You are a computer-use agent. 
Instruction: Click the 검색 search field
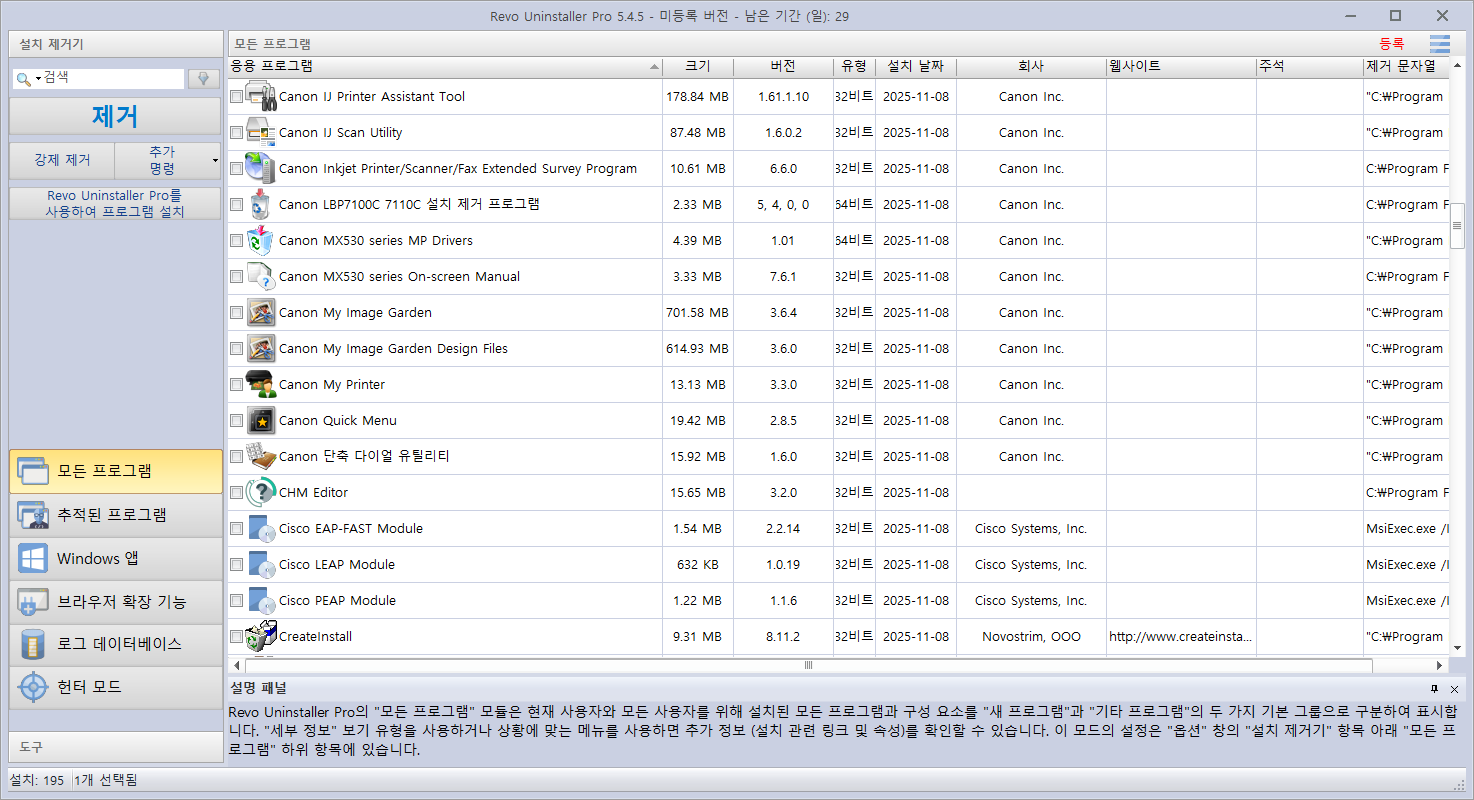tap(112, 78)
